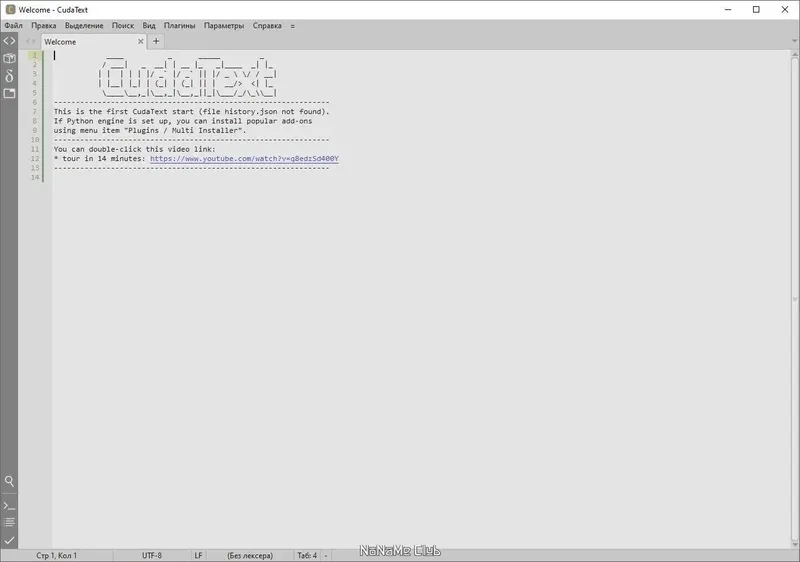This screenshot has height=562, width=800.
Task: Open the Плагины menu
Action: (x=179, y=25)
